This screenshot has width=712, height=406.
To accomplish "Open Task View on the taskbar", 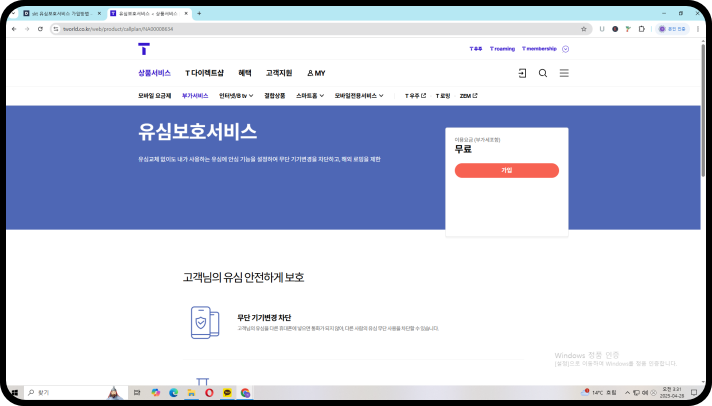I will pyautogui.click(x=137, y=392).
